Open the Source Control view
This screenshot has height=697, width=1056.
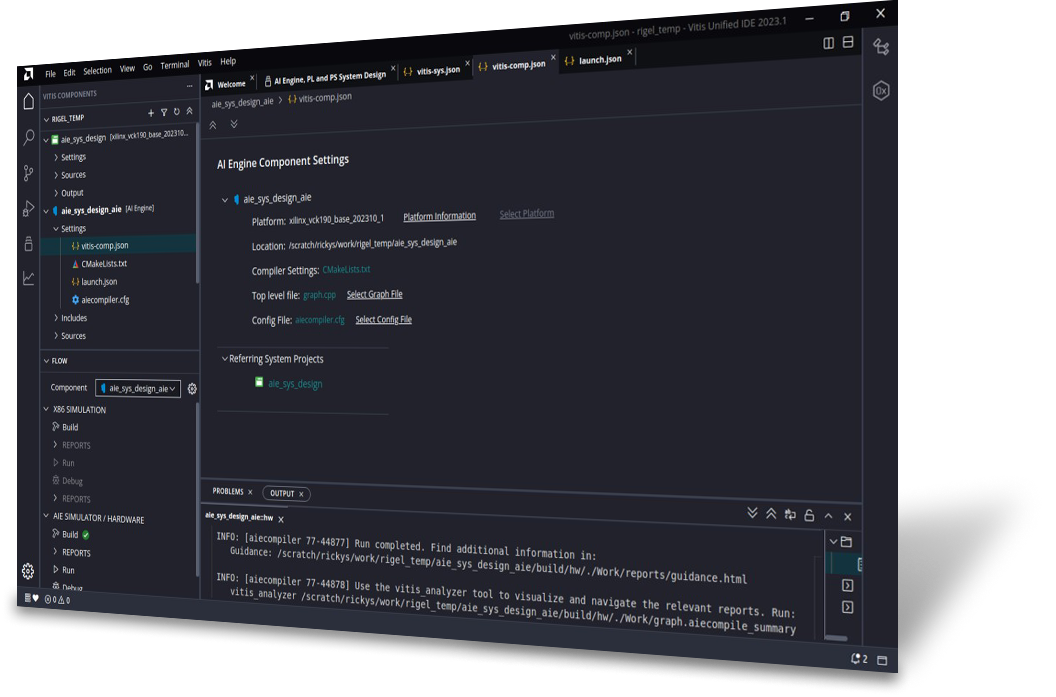pos(28,173)
